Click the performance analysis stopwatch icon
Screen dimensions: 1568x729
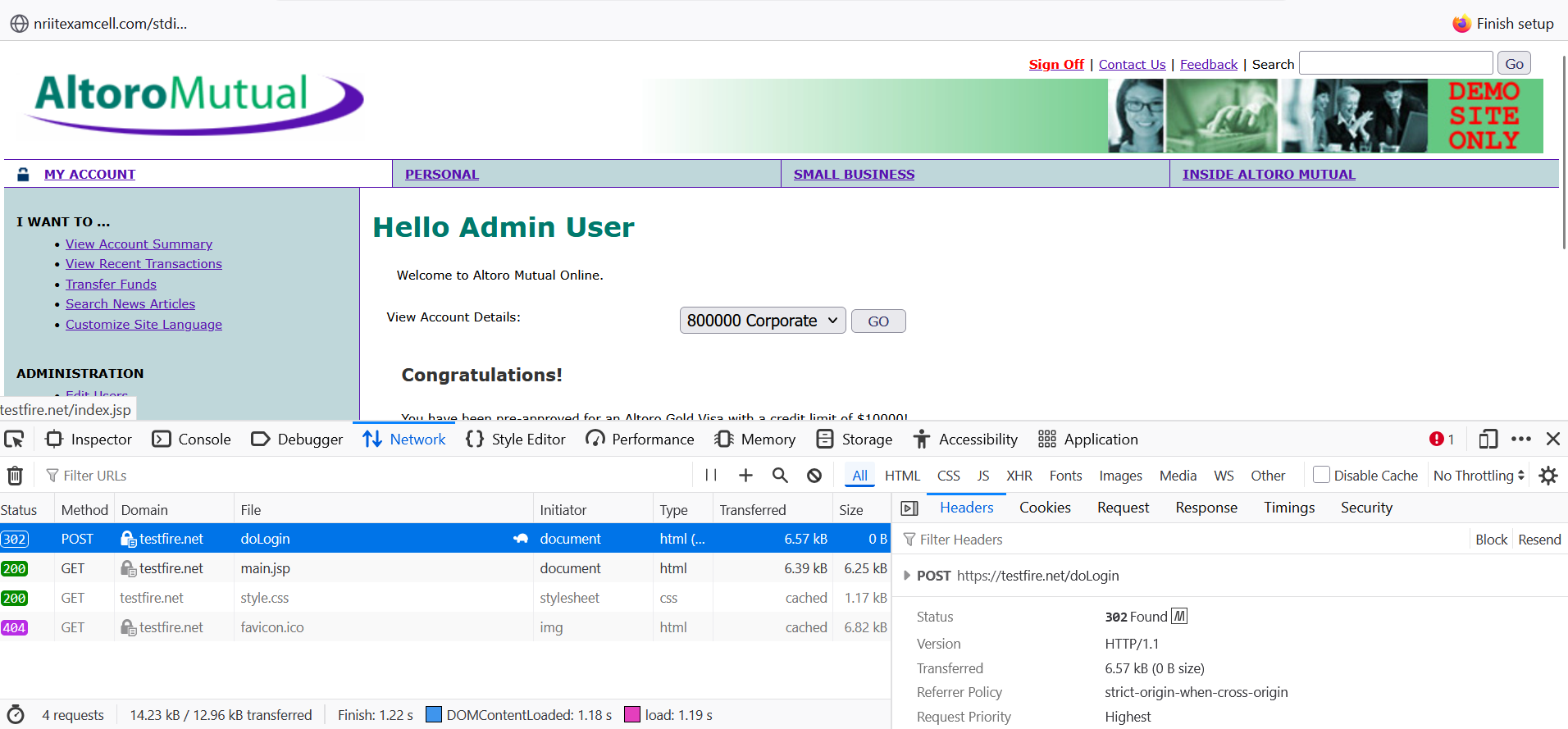16,714
